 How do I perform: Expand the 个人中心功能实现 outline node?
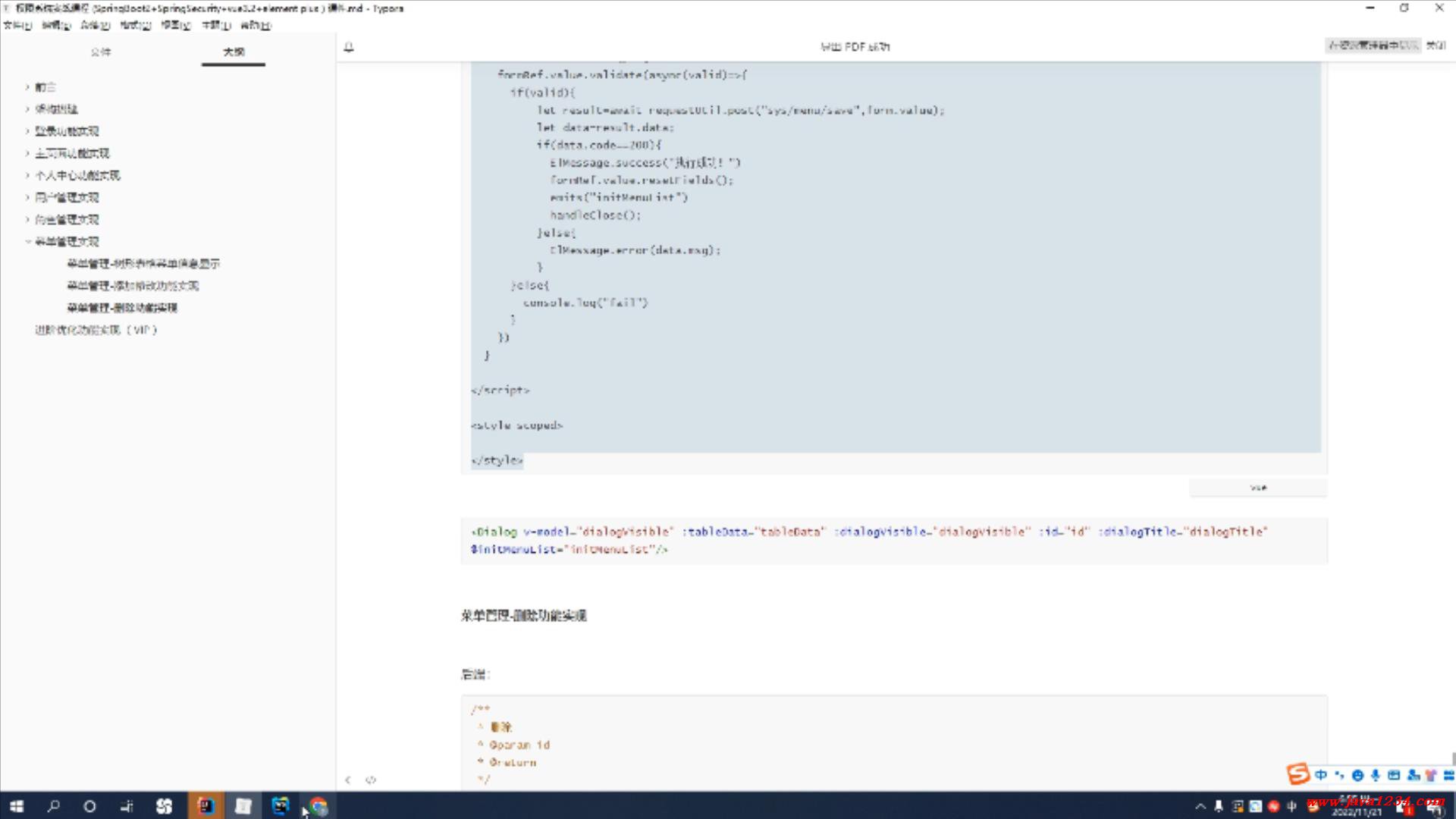(x=27, y=175)
